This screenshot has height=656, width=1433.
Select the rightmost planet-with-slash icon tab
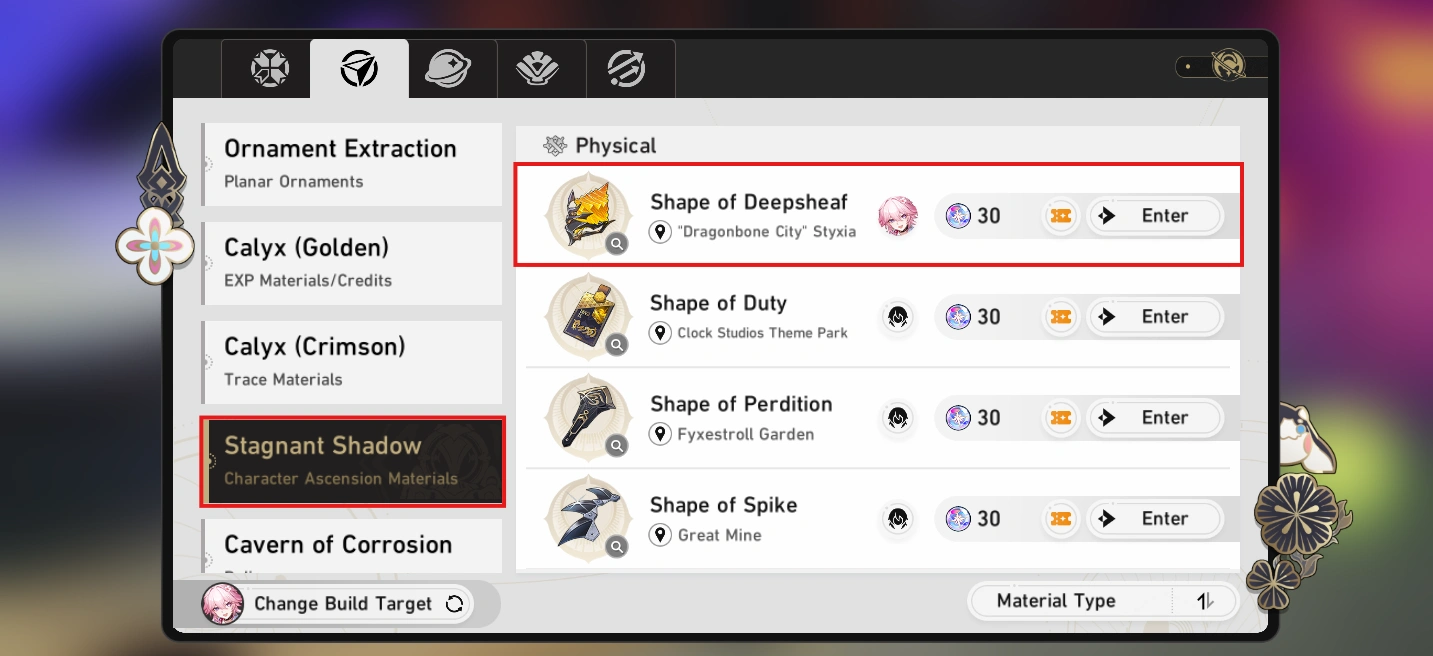(x=626, y=69)
